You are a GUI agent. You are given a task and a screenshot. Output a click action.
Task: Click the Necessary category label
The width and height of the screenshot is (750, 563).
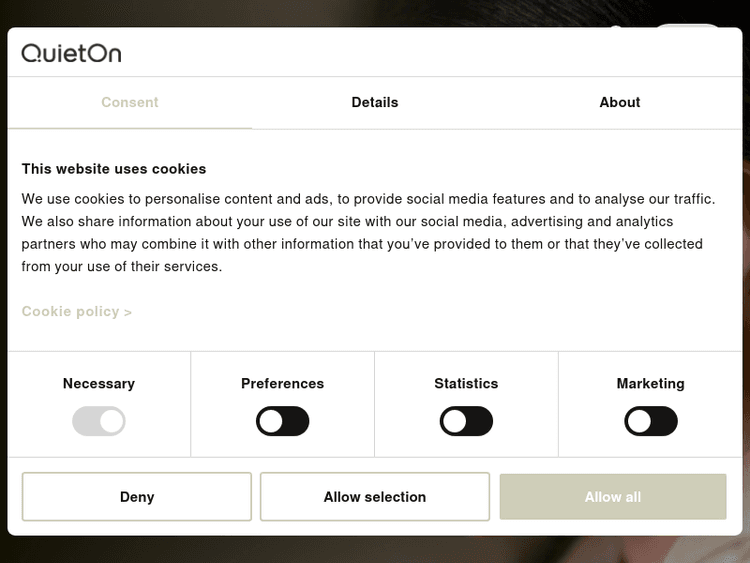[99, 383]
